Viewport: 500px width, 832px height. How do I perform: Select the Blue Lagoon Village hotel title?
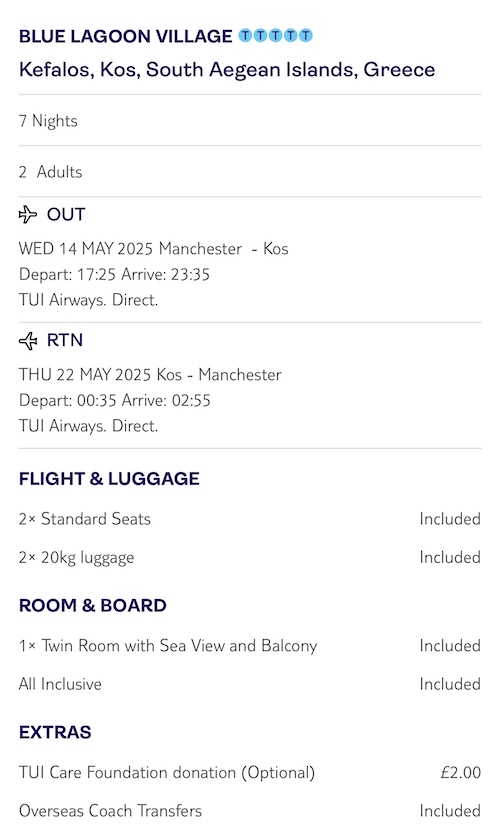[125, 36]
